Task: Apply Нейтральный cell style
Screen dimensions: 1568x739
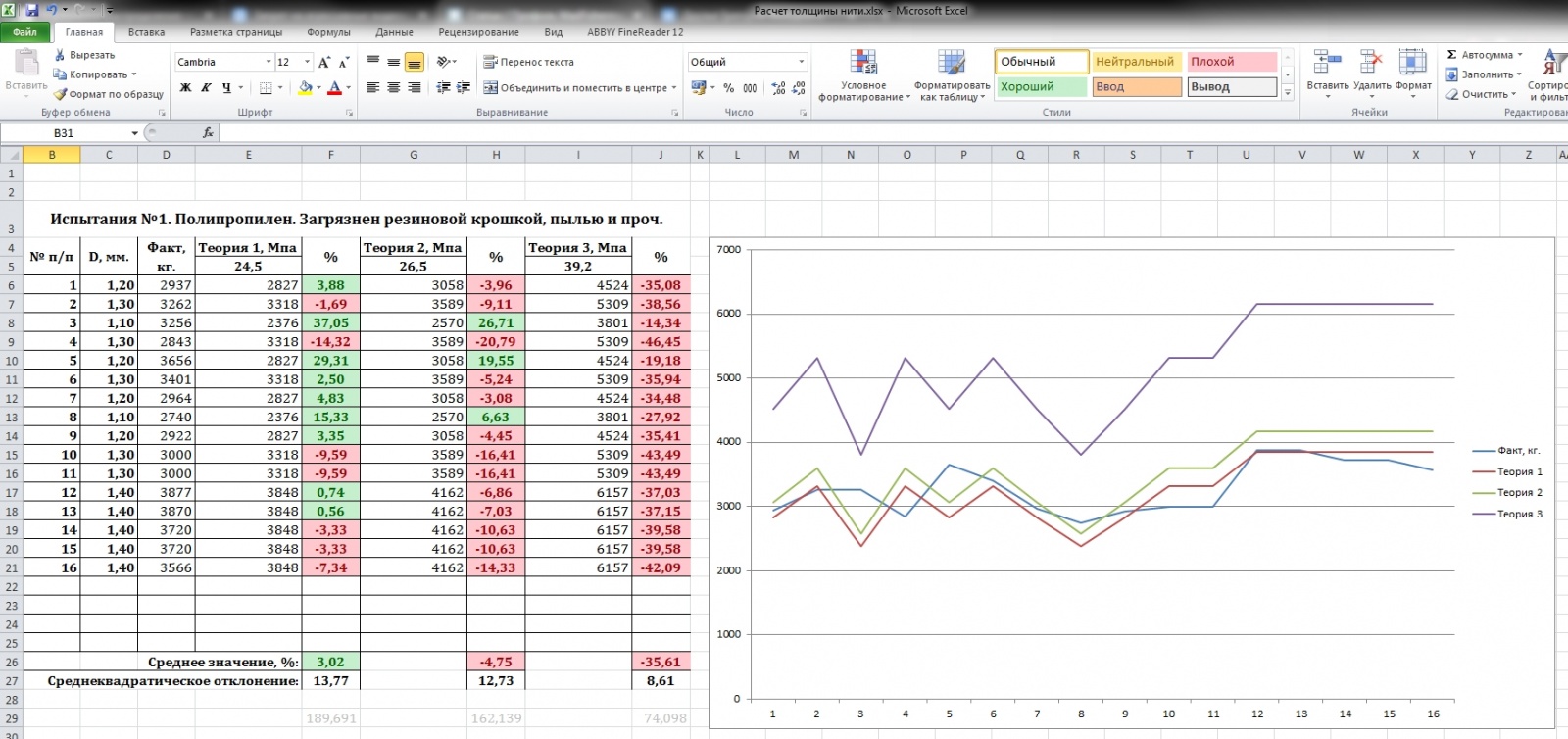Action: click(x=1137, y=61)
